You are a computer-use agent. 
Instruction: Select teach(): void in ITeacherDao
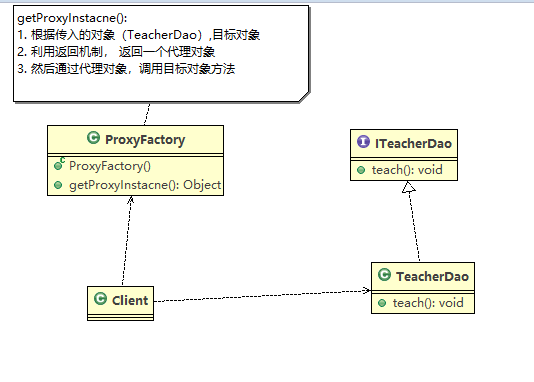click(407, 170)
